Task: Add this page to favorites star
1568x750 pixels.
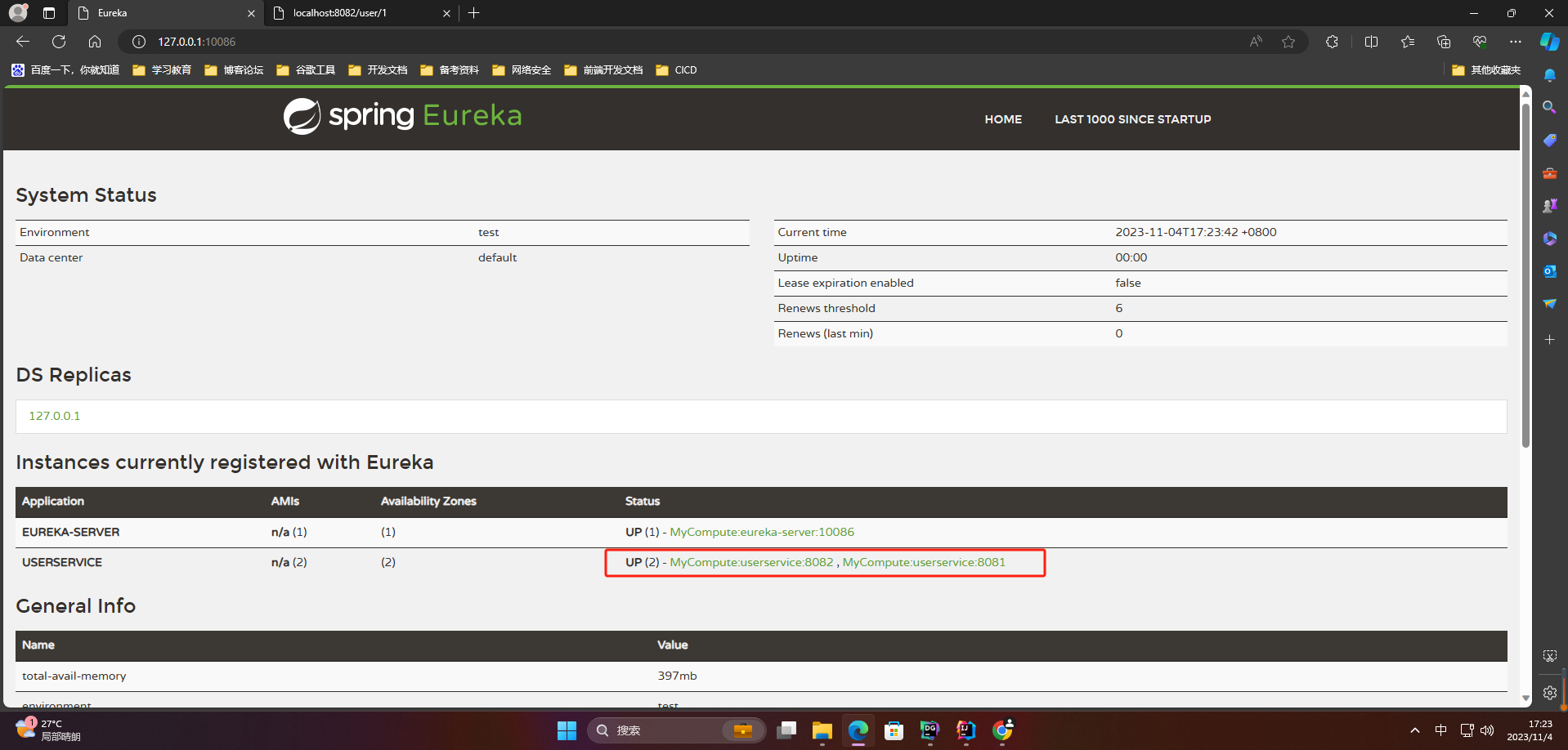Action: tap(1288, 42)
